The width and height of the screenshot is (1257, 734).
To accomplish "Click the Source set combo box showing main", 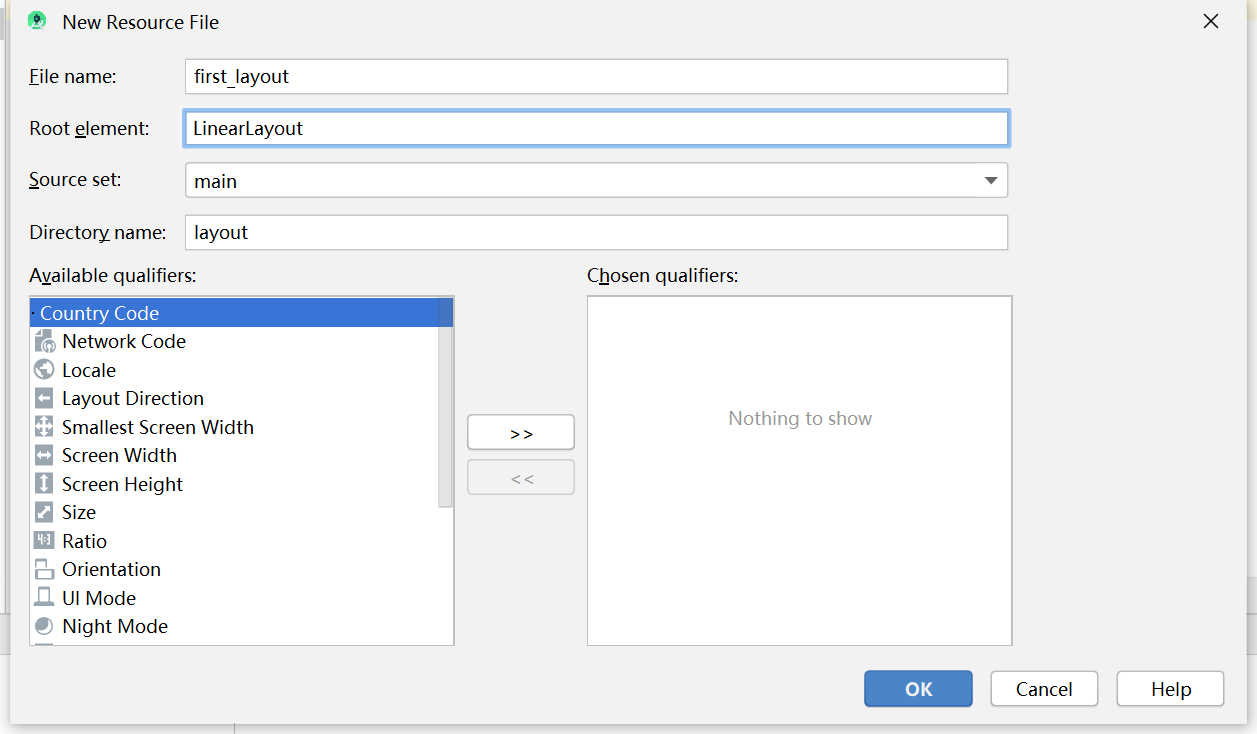I will (x=596, y=181).
